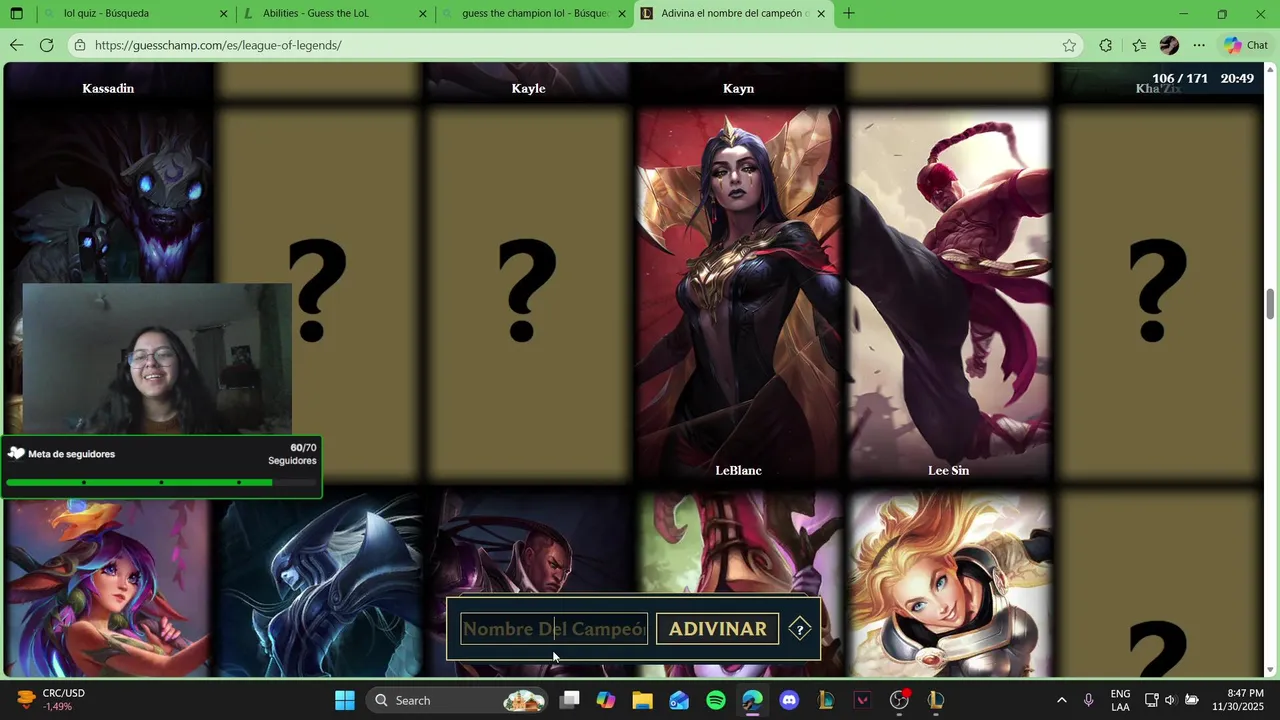View site information lock icon

[x=80, y=45]
